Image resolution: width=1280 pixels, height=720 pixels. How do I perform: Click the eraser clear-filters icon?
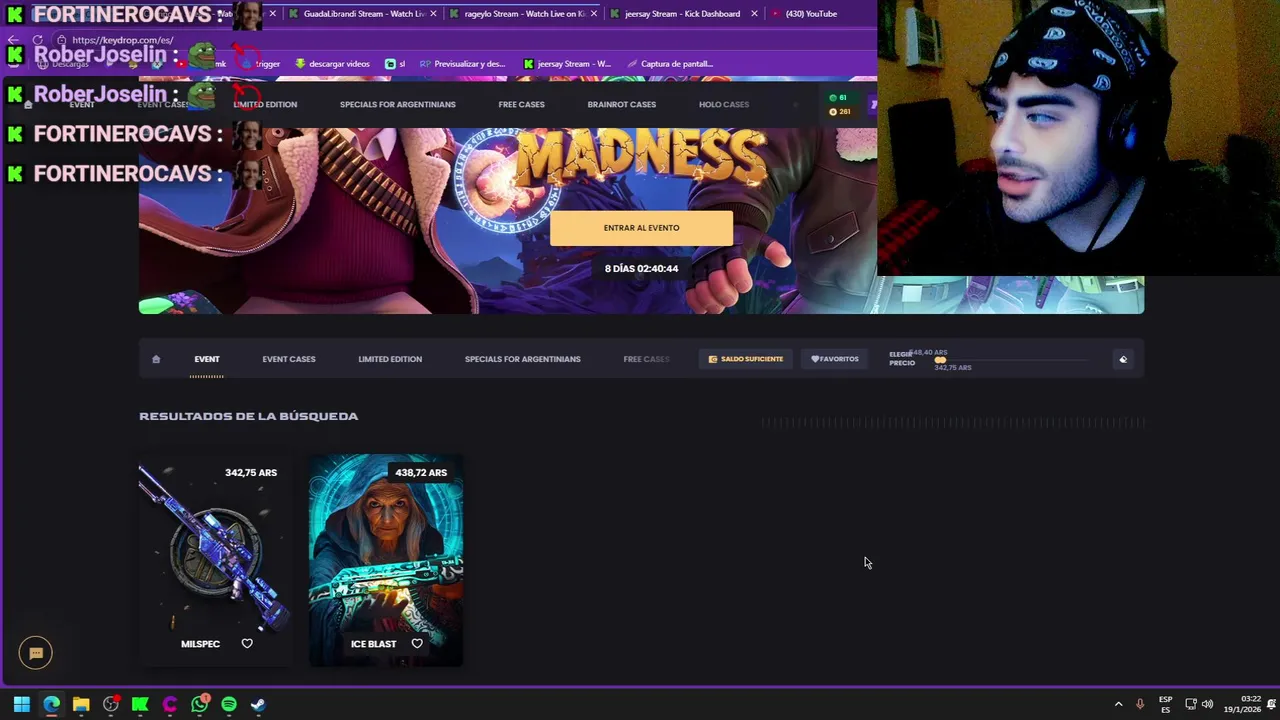(1123, 359)
